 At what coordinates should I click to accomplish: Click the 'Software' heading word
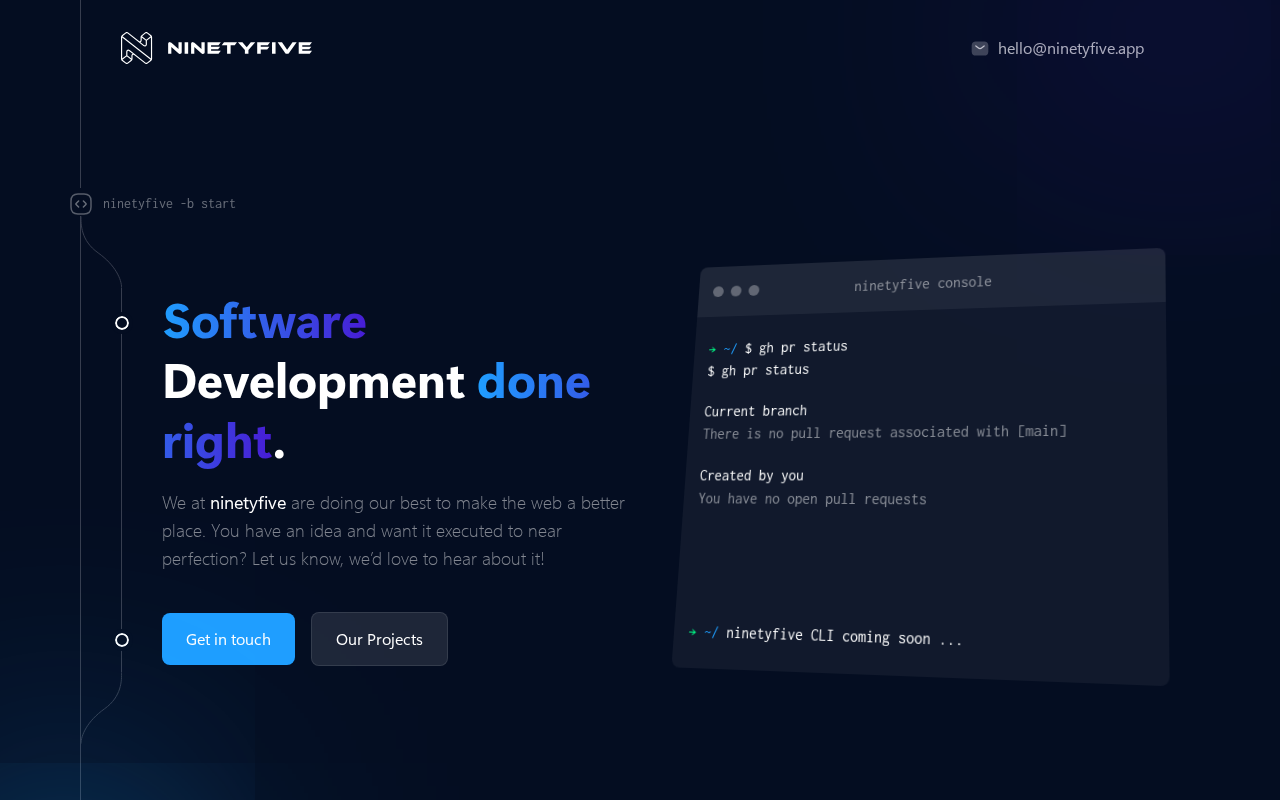tap(265, 322)
